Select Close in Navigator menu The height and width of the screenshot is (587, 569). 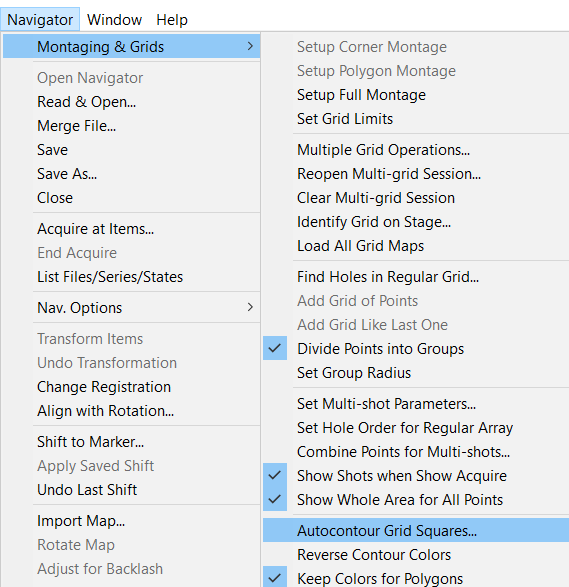tap(131, 198)
